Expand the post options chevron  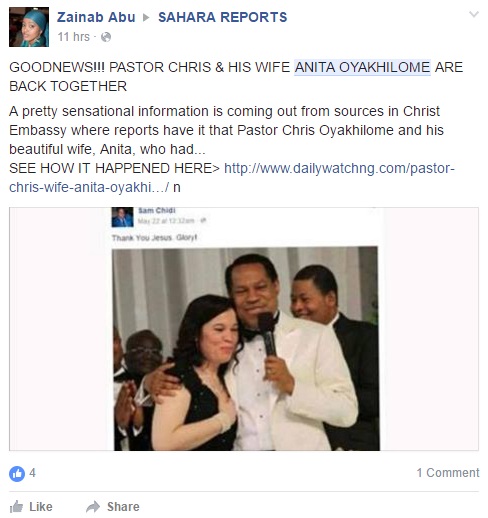[474, 14]
